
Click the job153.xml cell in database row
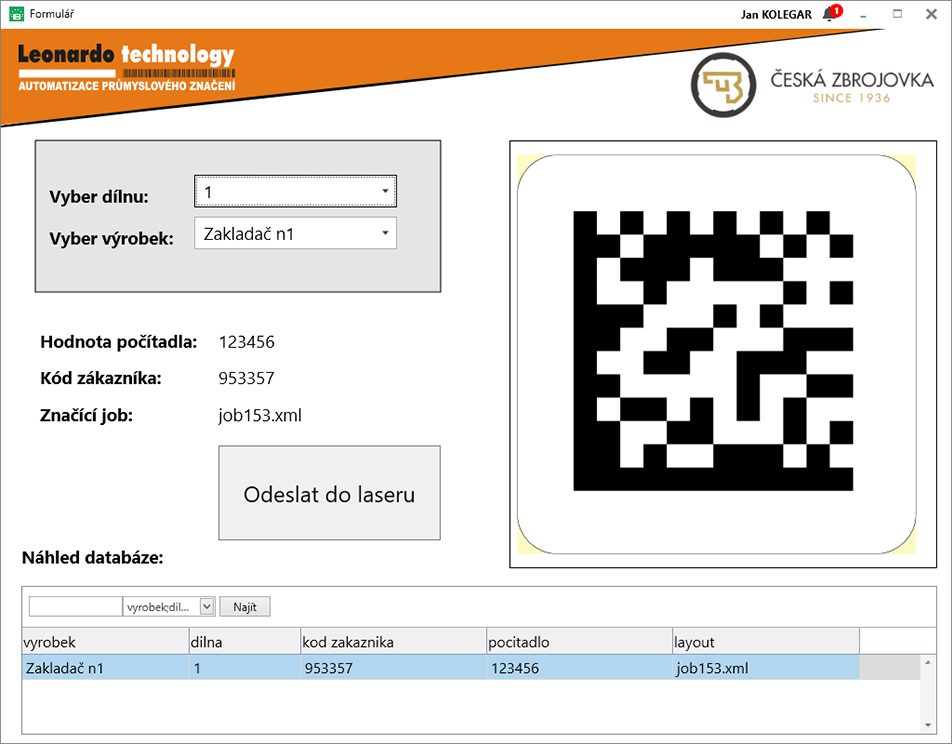click(766, 668)
